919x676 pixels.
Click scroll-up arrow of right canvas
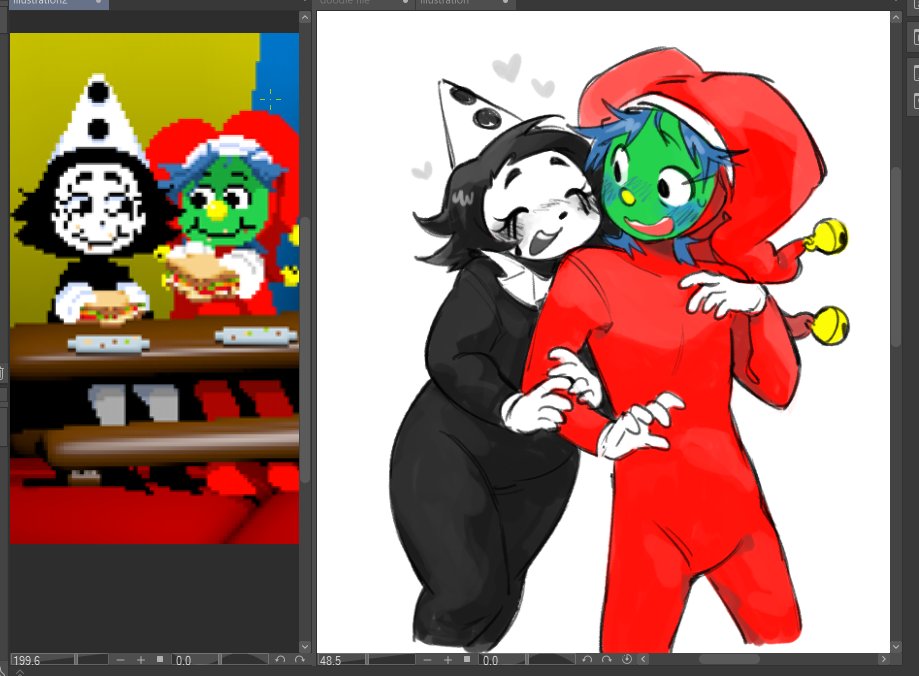896,18
